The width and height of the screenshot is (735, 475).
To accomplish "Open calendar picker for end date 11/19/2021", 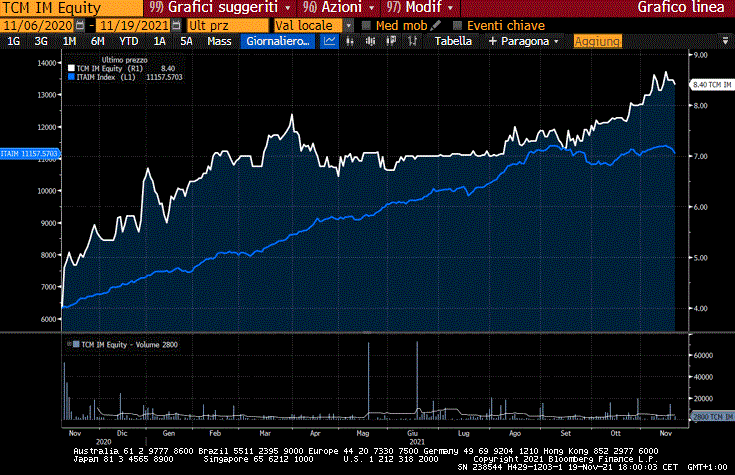I will 176,25.
